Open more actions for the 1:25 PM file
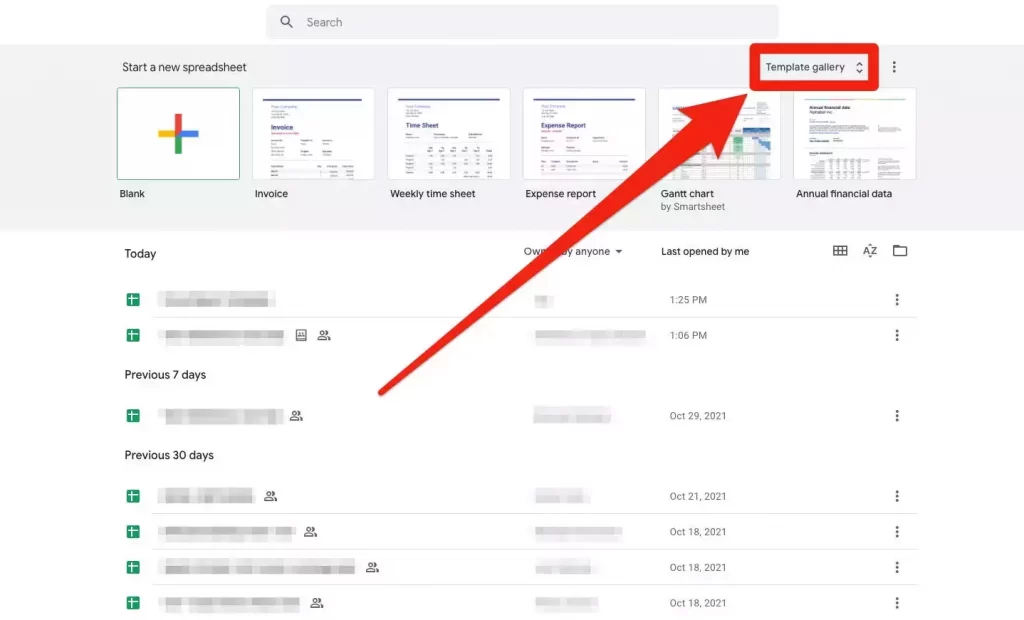The width and height of the screenshot is (1024, 620). tap(897, 300)
